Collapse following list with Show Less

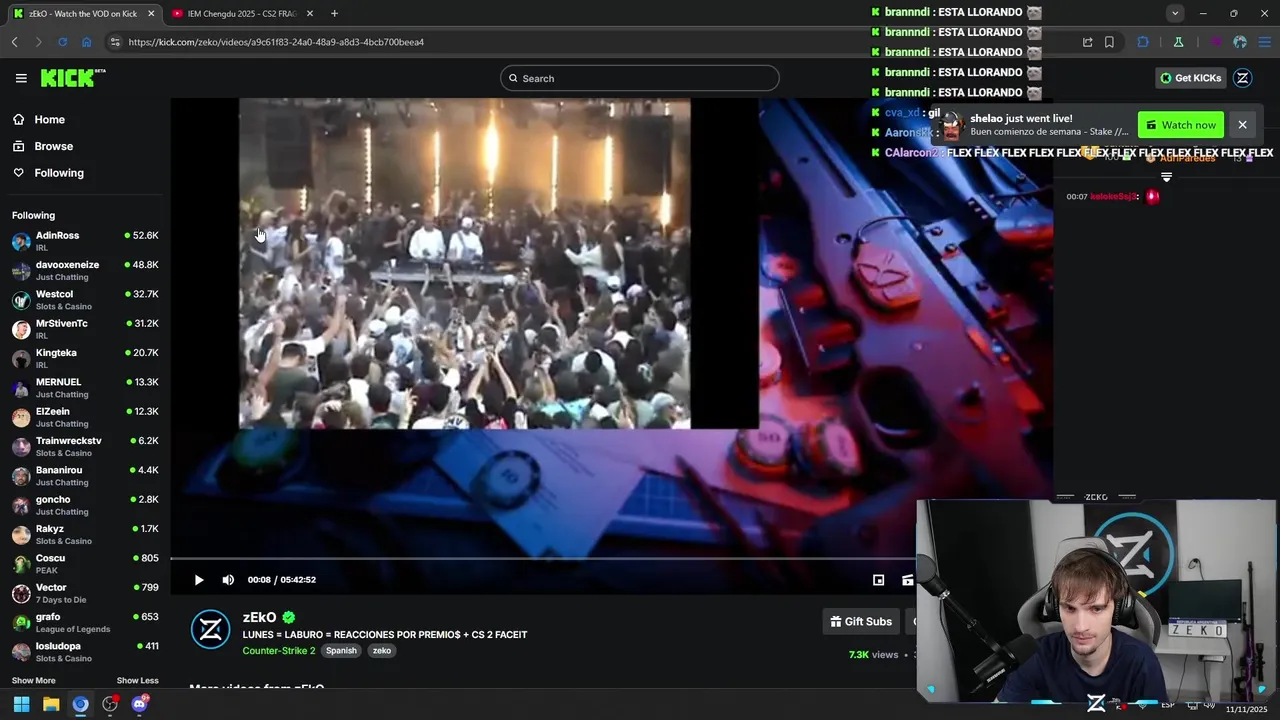coord(137,681)
